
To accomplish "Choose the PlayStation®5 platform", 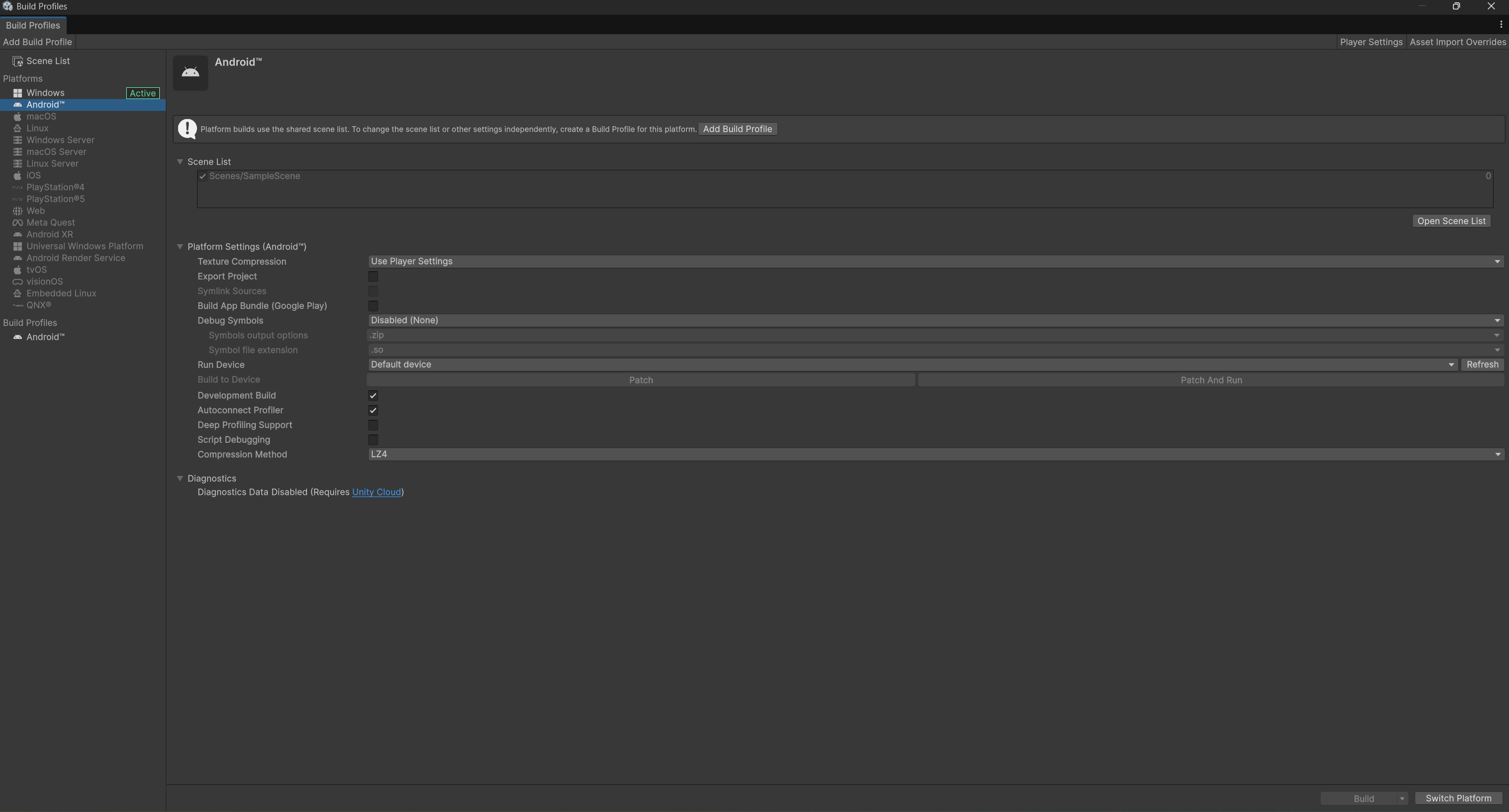I will coord(55,199).
